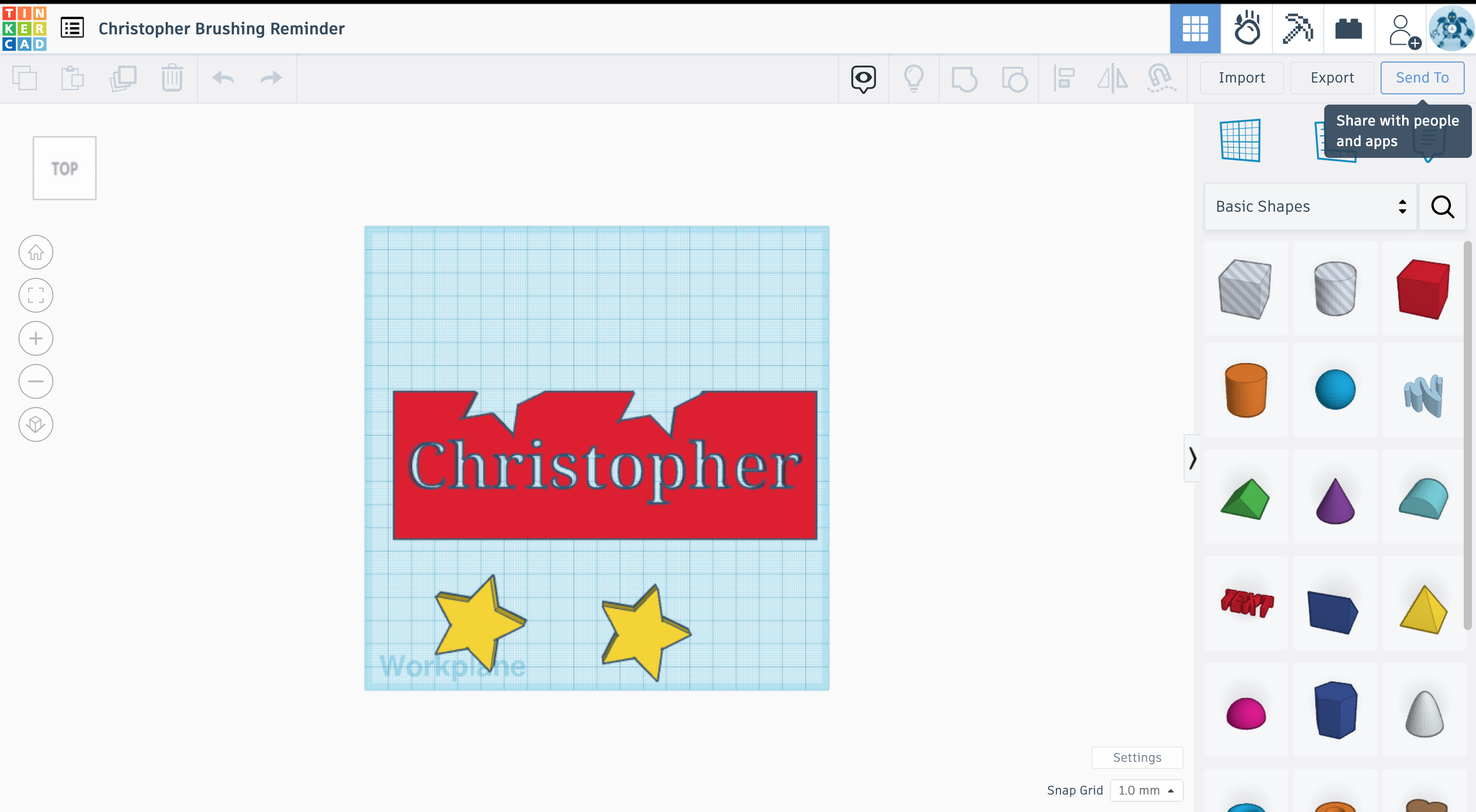Viewport: 1476px width, 812px height.
Task: Click the Align objects tool icon
Action: (x=1064, y=77)
